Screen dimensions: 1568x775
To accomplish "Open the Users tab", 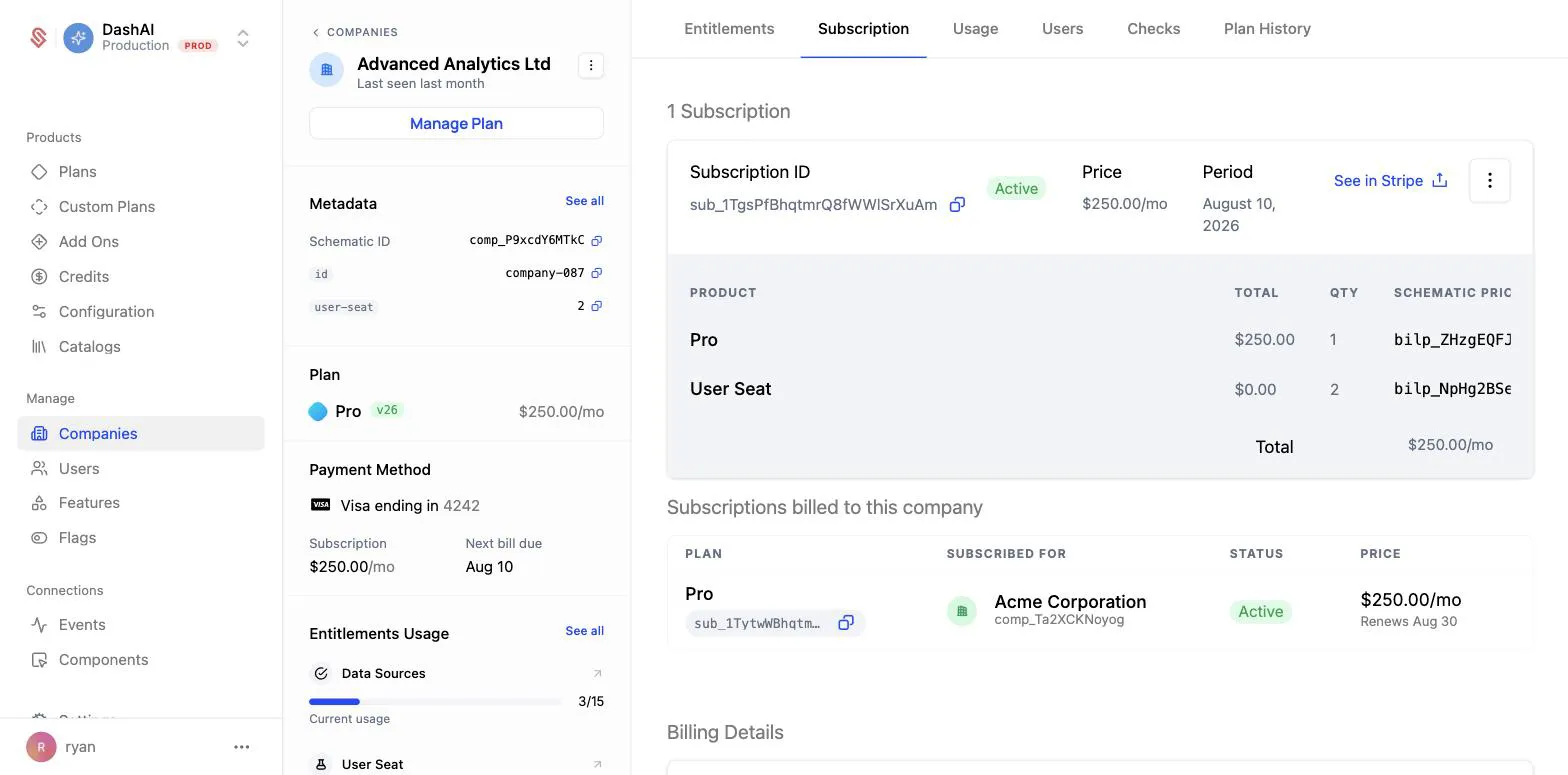I will [1062, 29].
